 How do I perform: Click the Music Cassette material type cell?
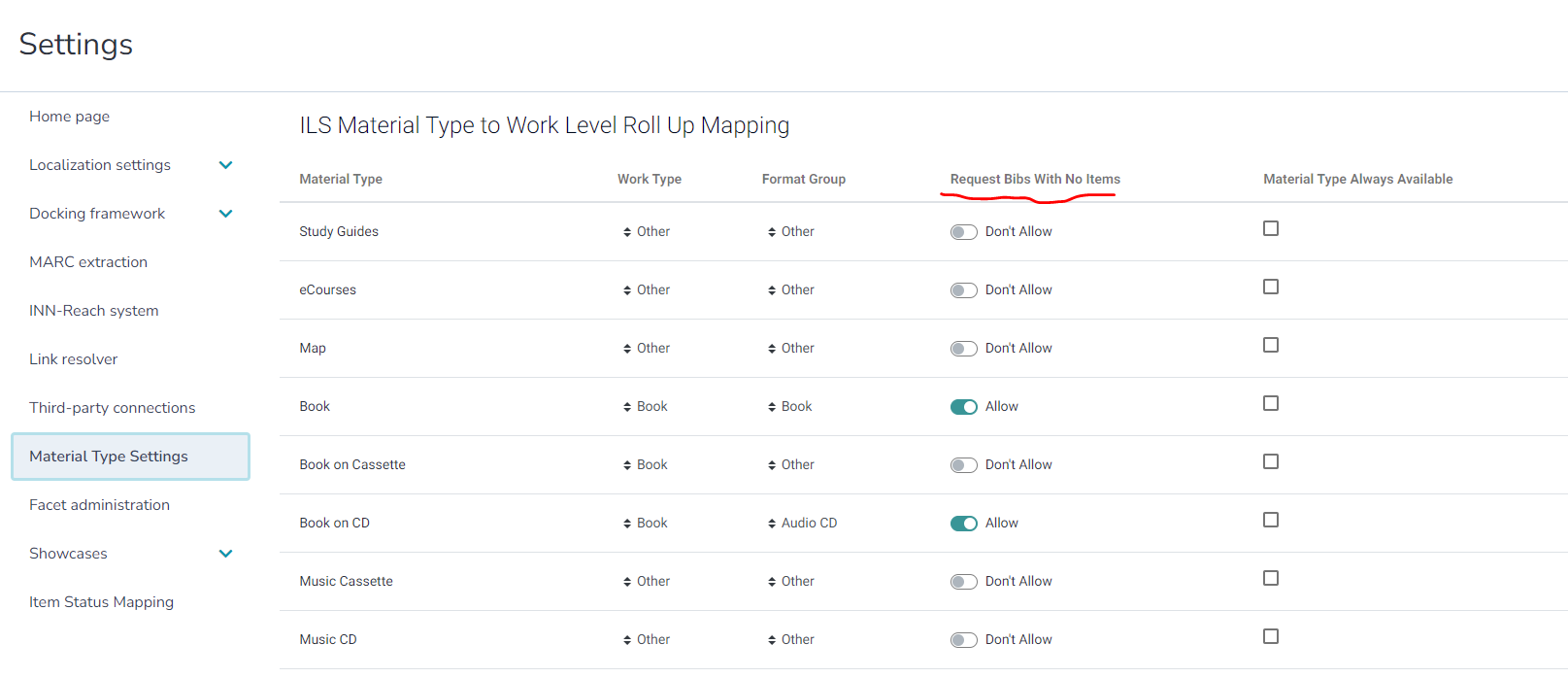pyautogui.click(x=347, y=581)
